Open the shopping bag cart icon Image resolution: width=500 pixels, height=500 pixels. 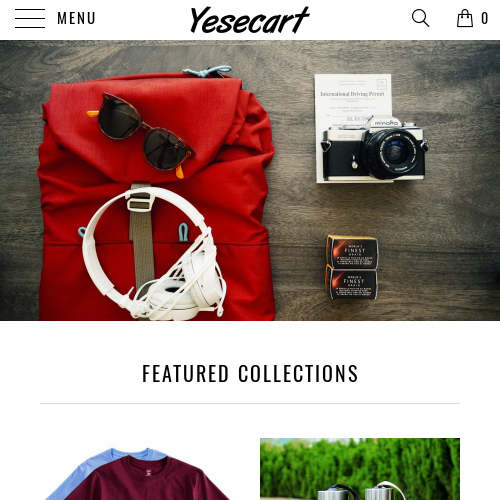coord(465,18)
